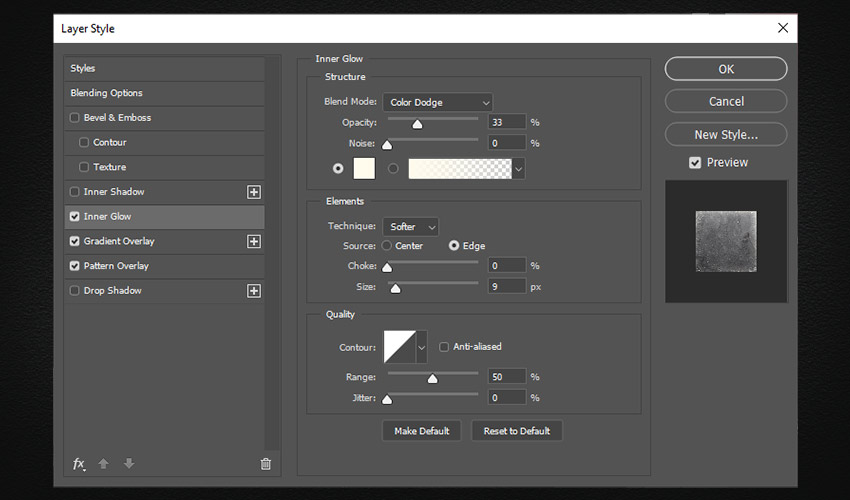This screenshot has width=850, height=500.
Task: Open the Pattern Overlay settings
Action: (116, 266)
